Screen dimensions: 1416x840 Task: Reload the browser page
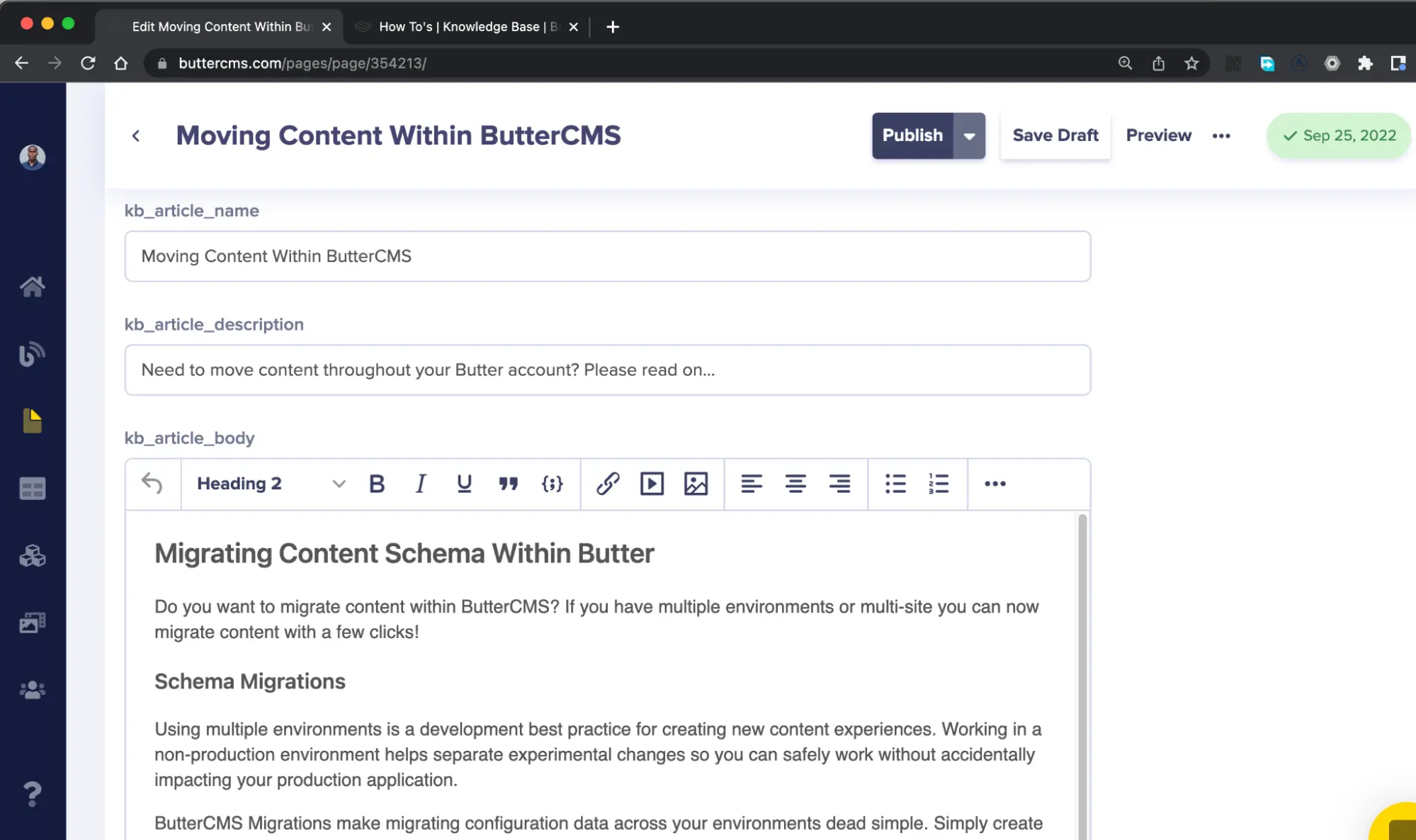[x=88, y=63]
